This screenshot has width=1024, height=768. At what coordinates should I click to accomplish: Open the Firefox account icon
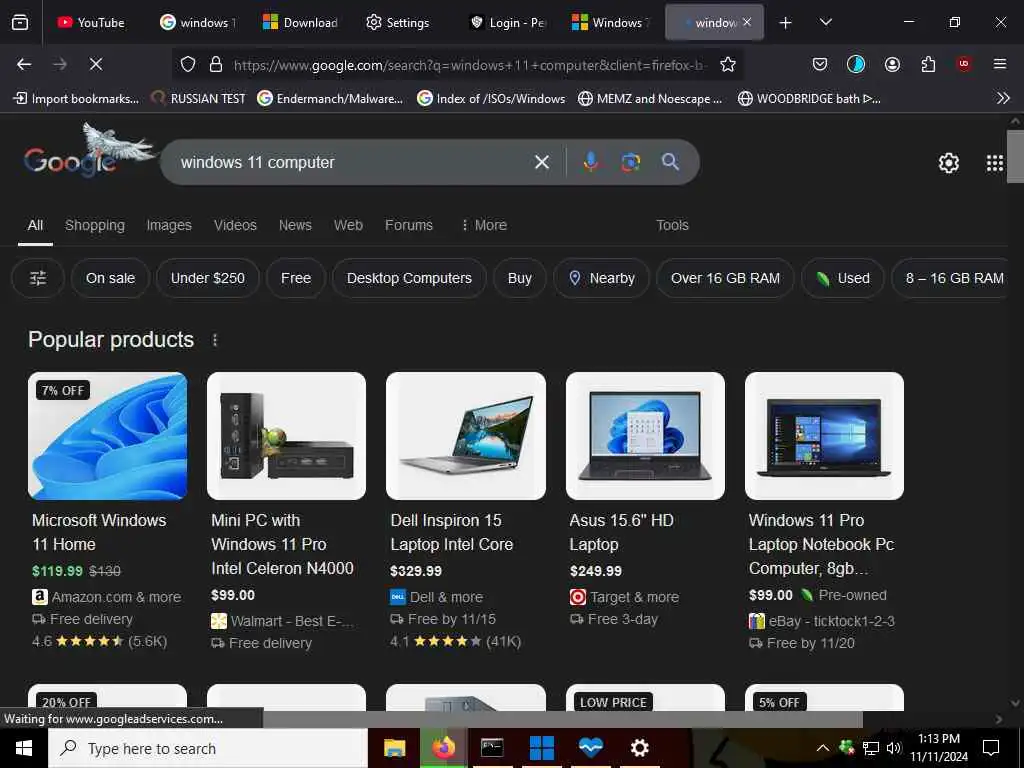[892, 64]
